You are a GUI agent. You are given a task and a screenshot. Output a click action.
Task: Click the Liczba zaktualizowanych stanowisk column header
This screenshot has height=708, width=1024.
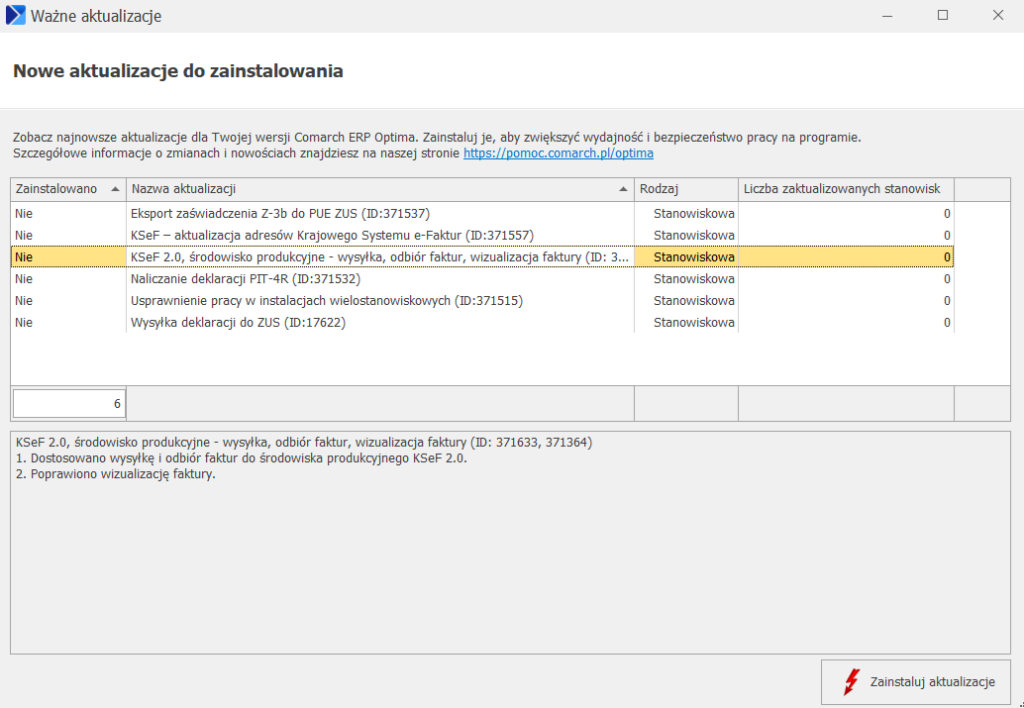(845, 189)
